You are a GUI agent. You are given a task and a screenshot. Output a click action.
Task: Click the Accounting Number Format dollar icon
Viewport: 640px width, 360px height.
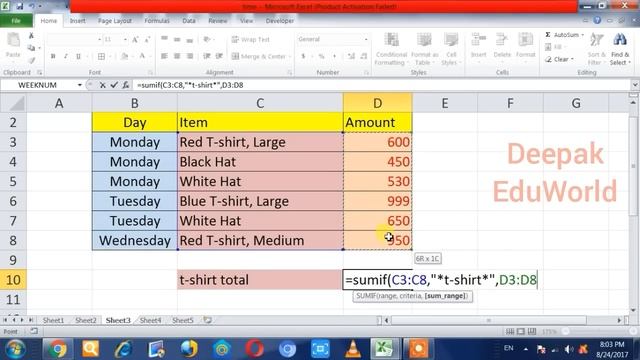tap(303, 56)
